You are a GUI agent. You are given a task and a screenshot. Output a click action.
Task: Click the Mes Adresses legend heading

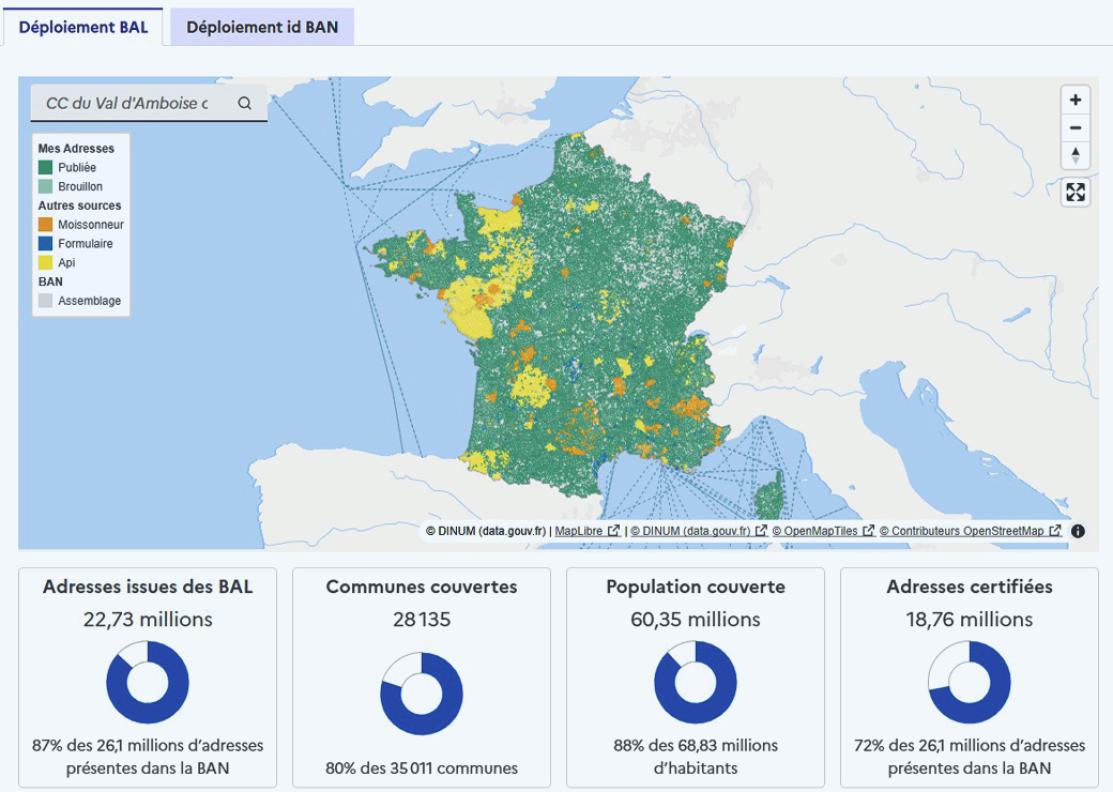pos(76,148)
